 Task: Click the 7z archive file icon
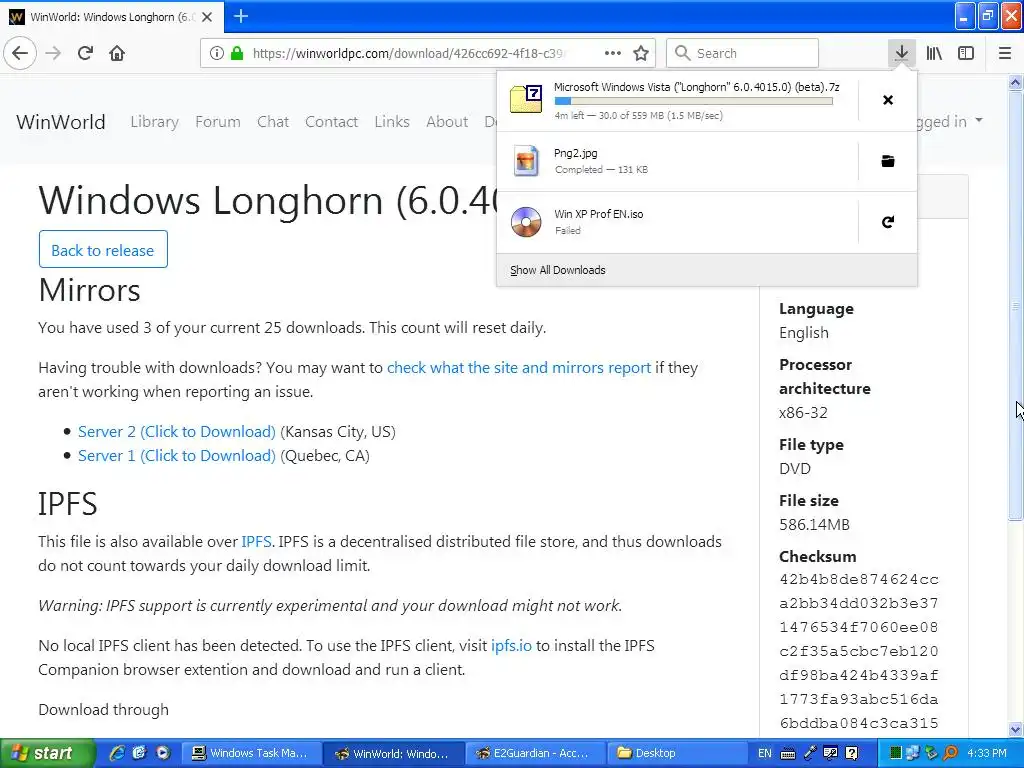click(x=526, y=99)
